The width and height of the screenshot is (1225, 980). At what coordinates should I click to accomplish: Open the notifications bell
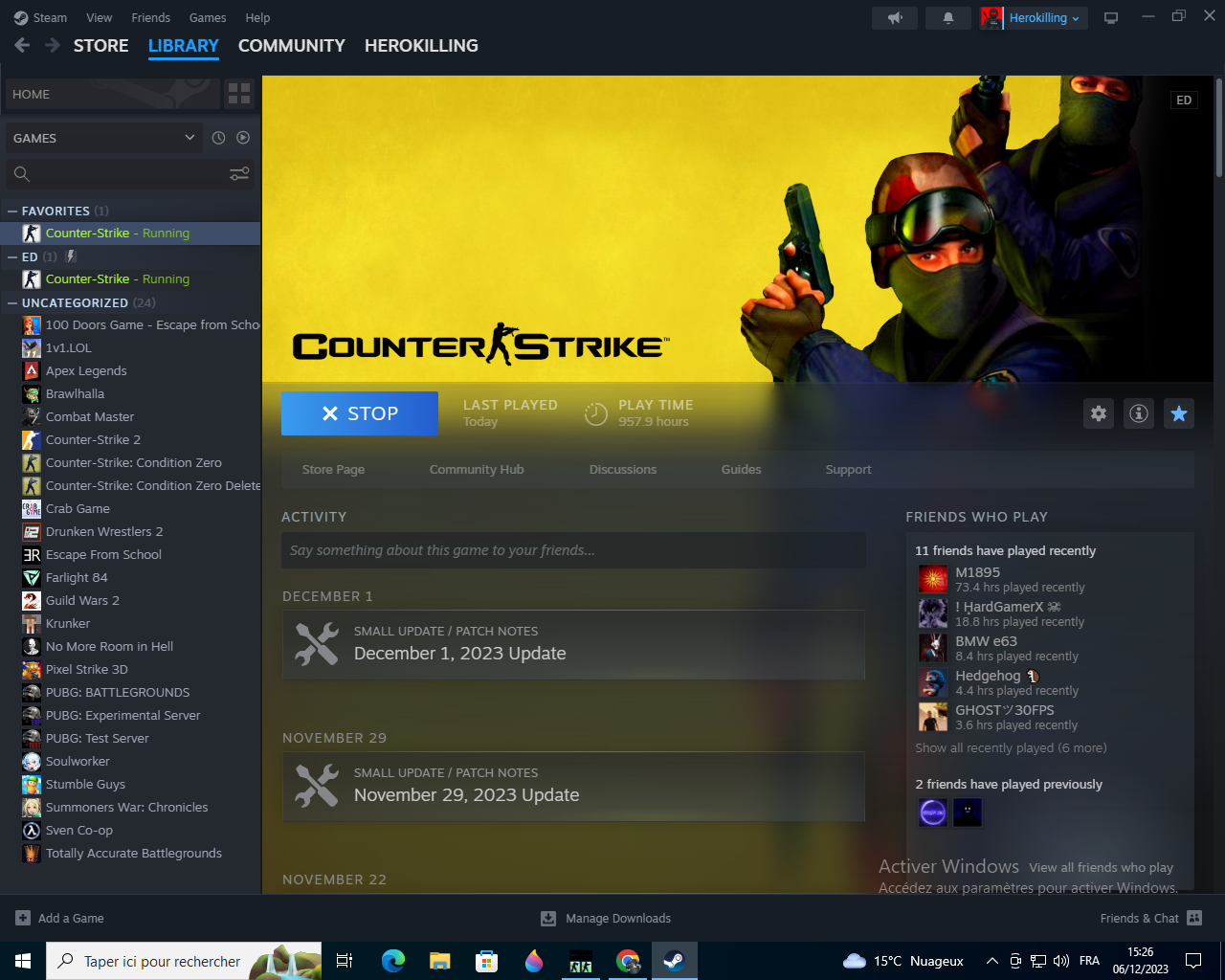pos(947,18)
